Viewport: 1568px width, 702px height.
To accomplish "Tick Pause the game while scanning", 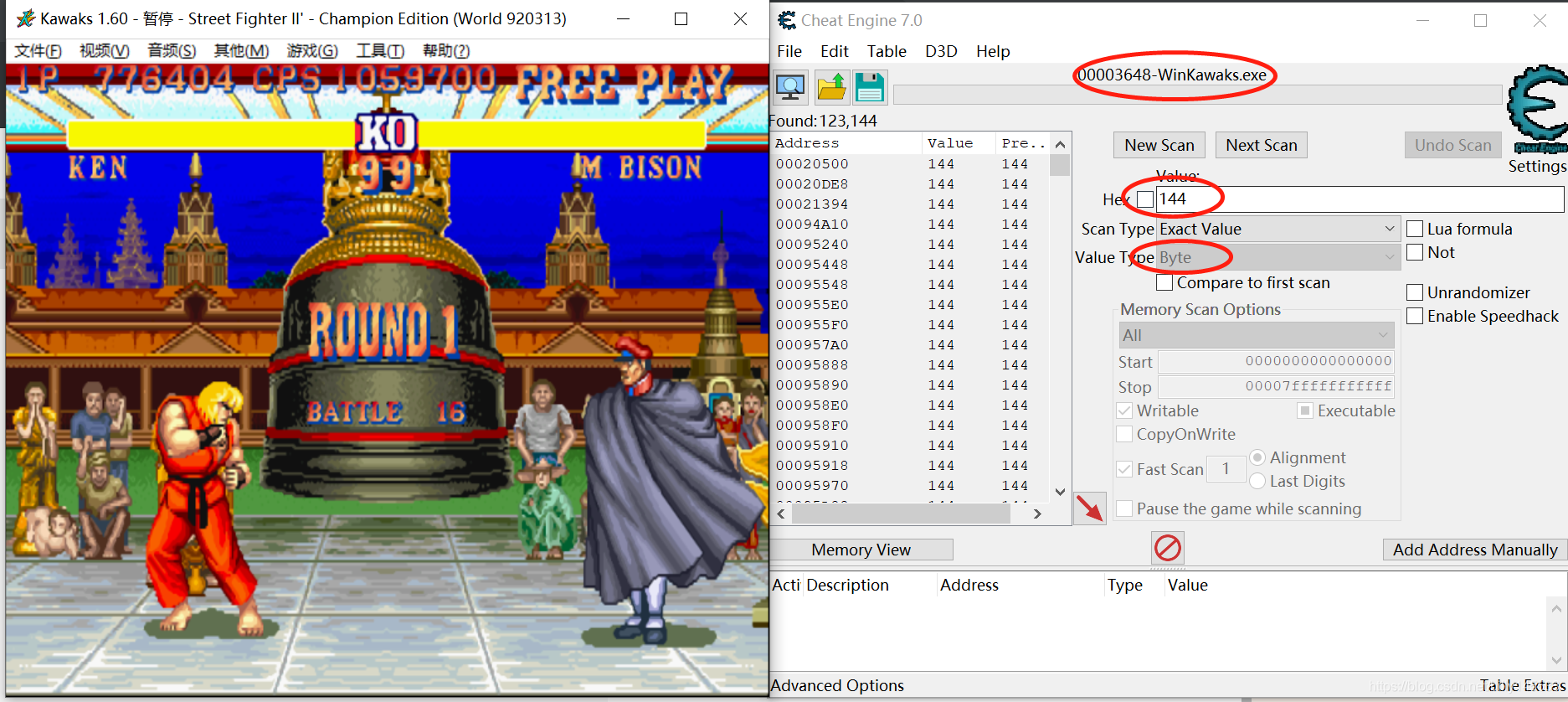I will point(1125,508).
